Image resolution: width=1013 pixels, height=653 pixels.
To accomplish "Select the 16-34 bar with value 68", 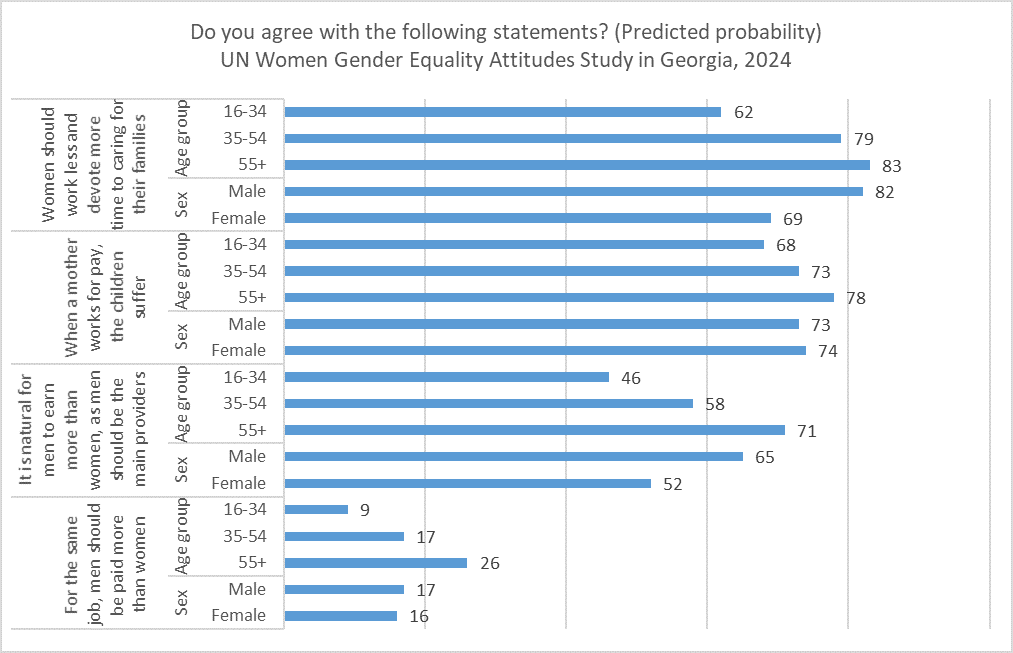I will coord(524,244).
